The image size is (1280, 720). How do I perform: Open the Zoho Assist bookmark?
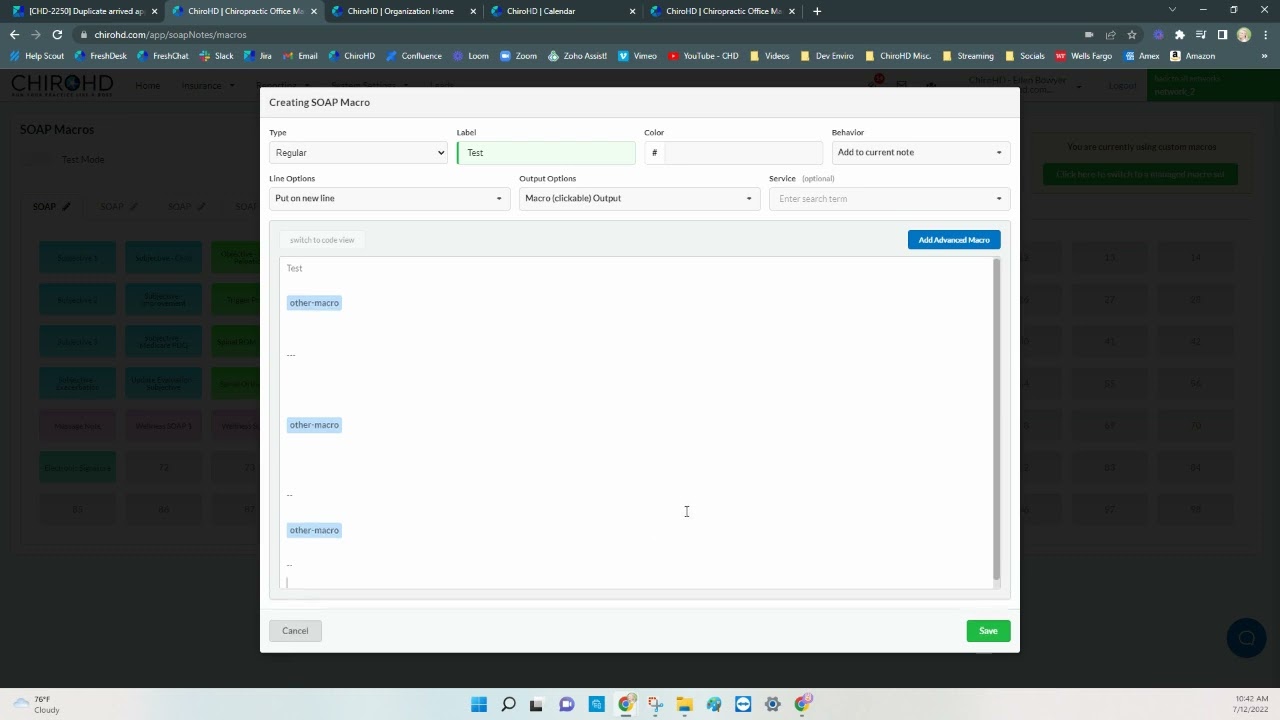point(577,56)
